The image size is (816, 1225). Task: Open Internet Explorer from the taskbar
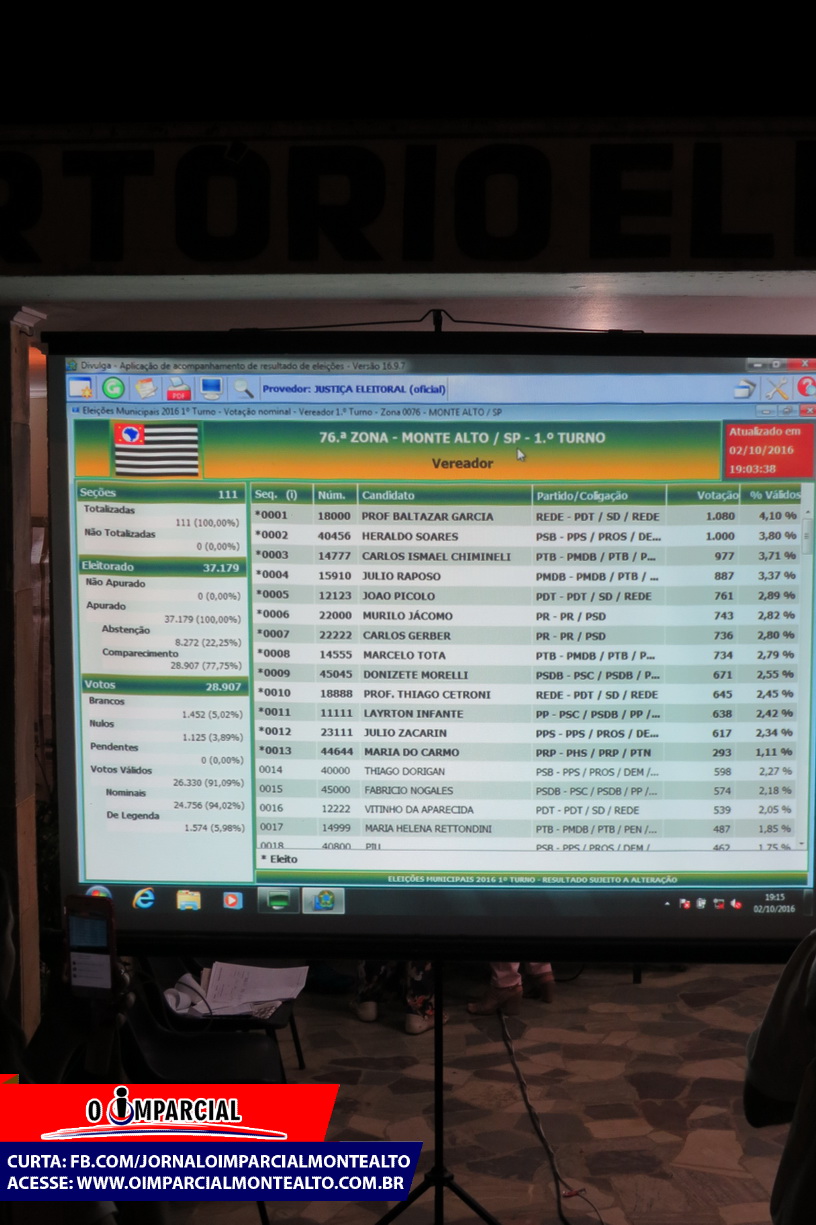pos(144,899)
